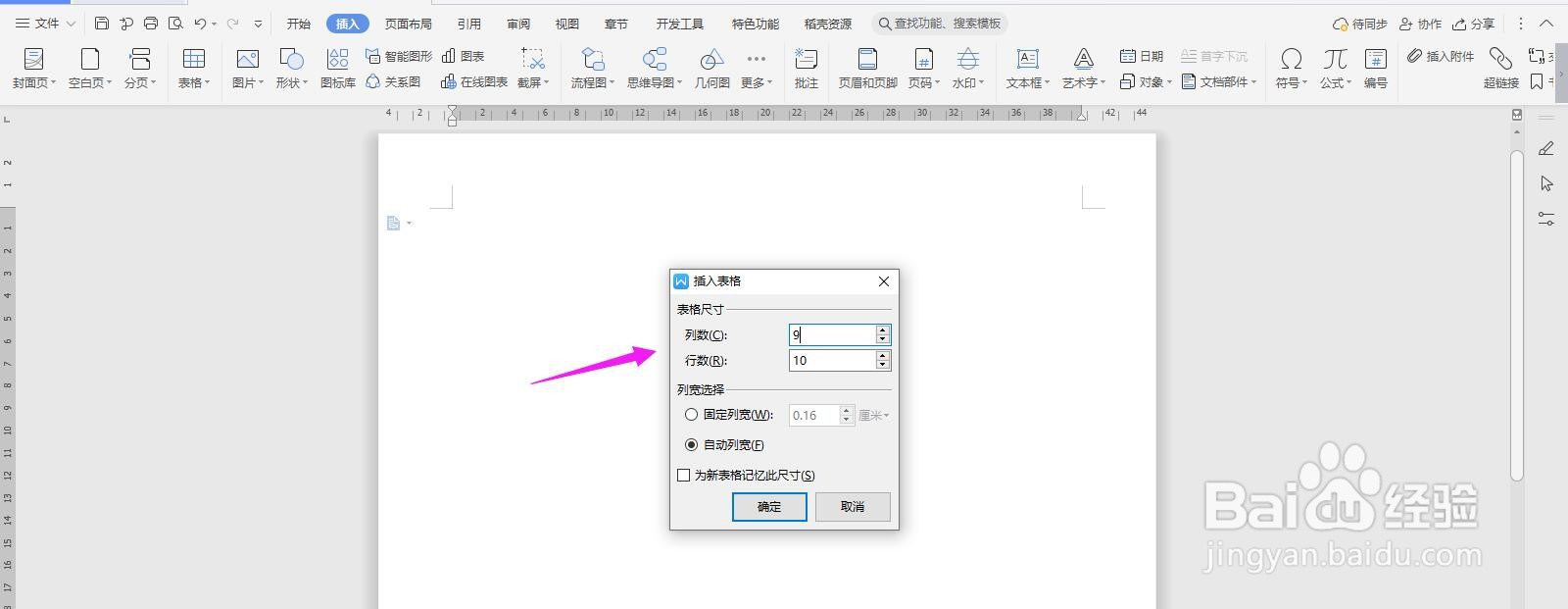Viewport: 1568px width, 609px height.
Task: Insert an 在线图表 online chart
Action: [474, 82]
